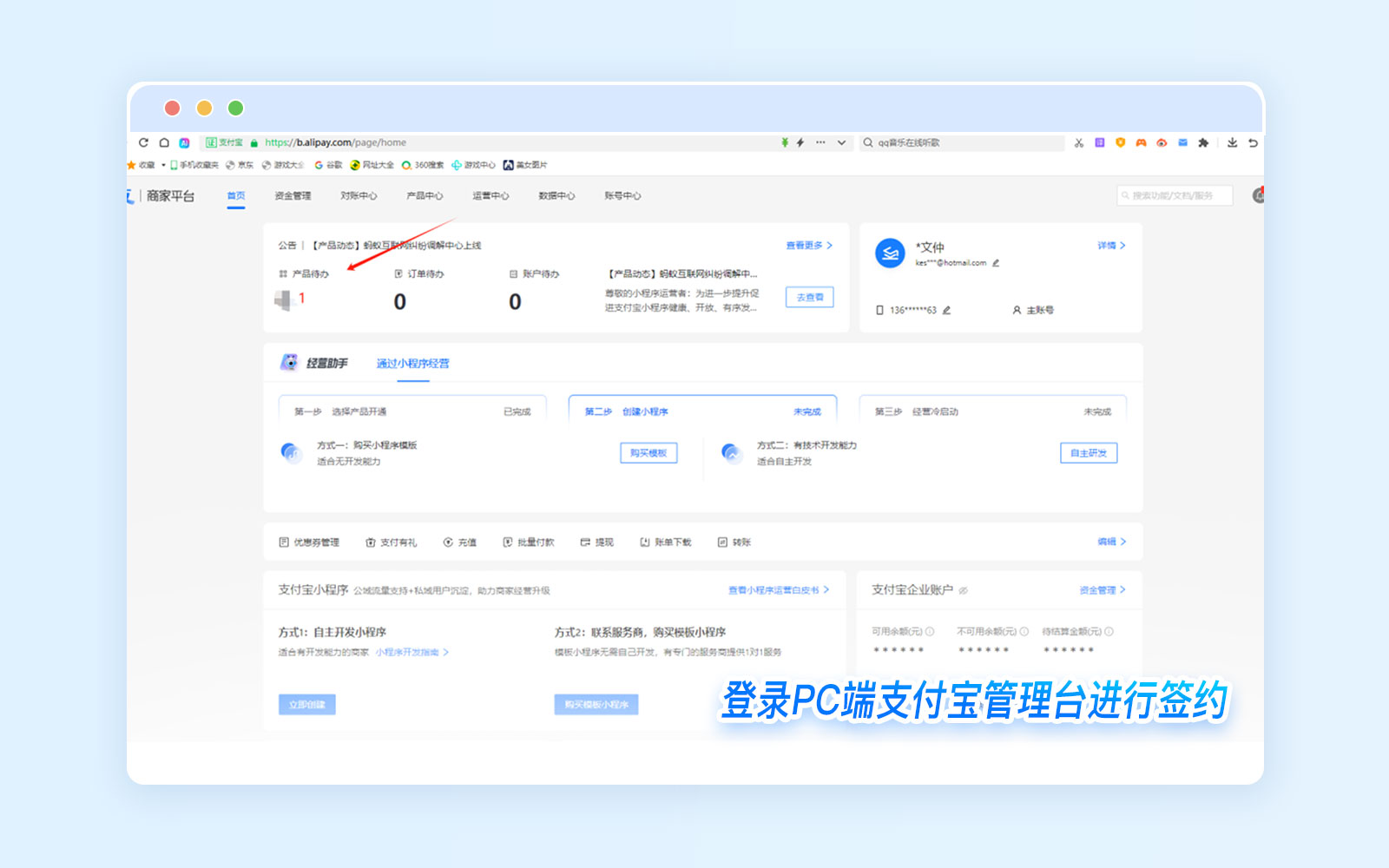Image resolution: width=1389 pixels, height=868 pixels.
Task: Open the 网址大全 bookmark
Action: (372, 165)
